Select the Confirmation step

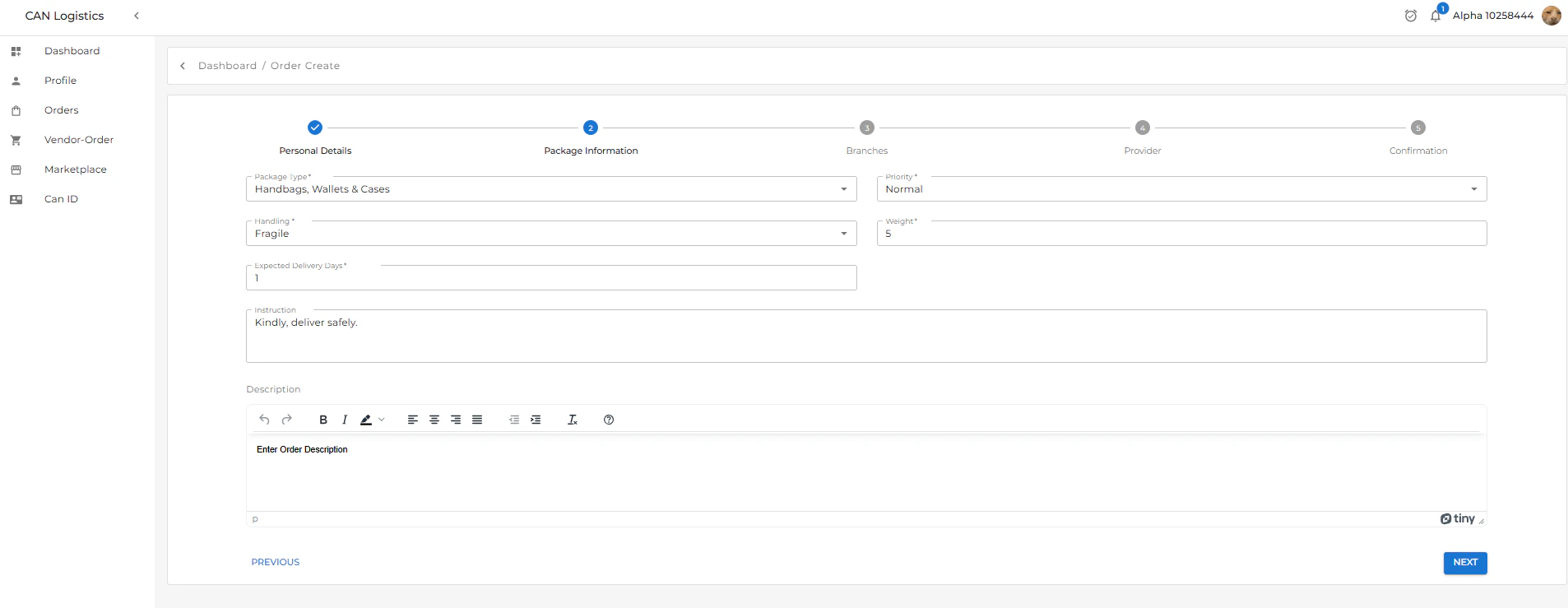pyautogui.click(x=1418, y=137)
